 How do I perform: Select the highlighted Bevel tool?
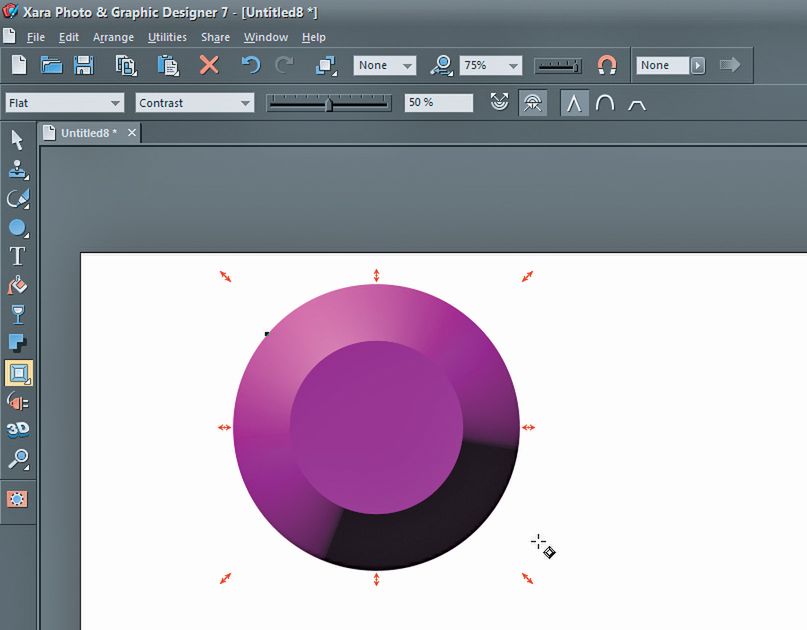tap(19, 373)
